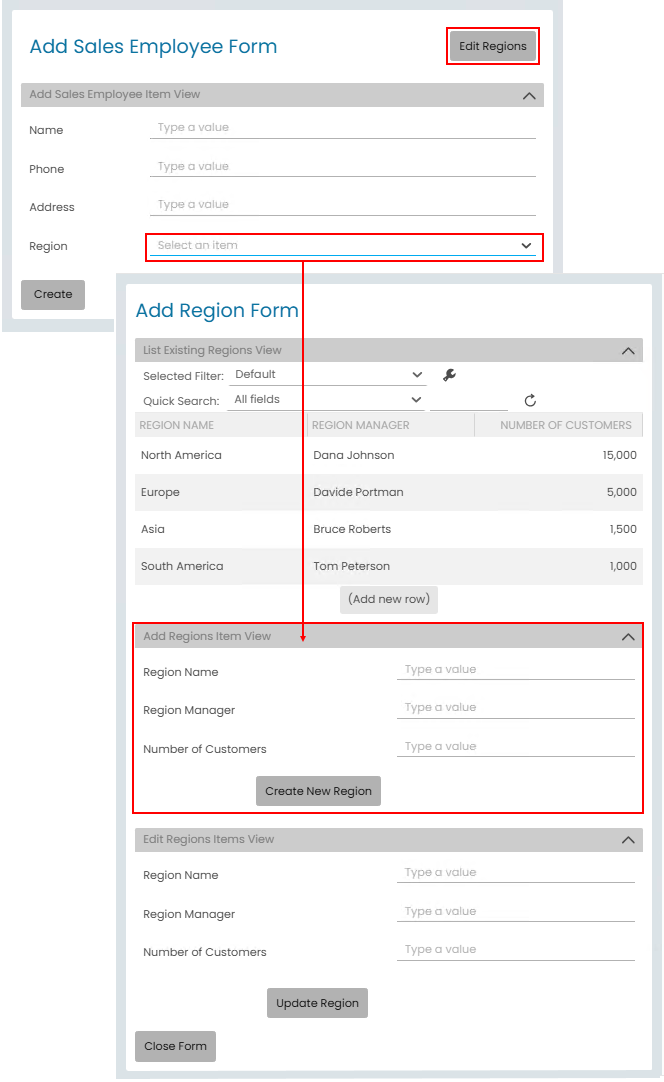The width and height of the screenshot is (664, 1082).
Task: Collapse the List Existing Regions View
Action: pos(628,351)
